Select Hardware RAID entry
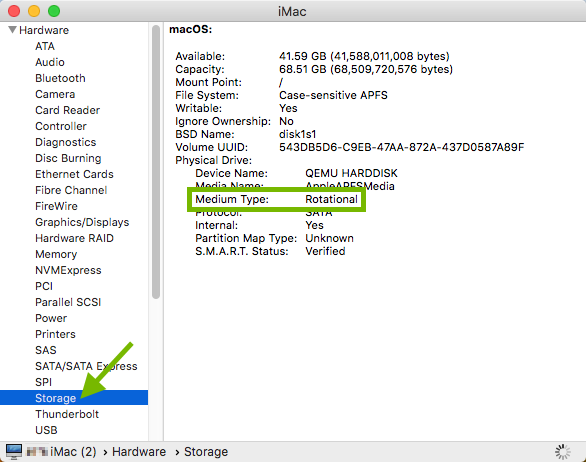 coord(74,238)
